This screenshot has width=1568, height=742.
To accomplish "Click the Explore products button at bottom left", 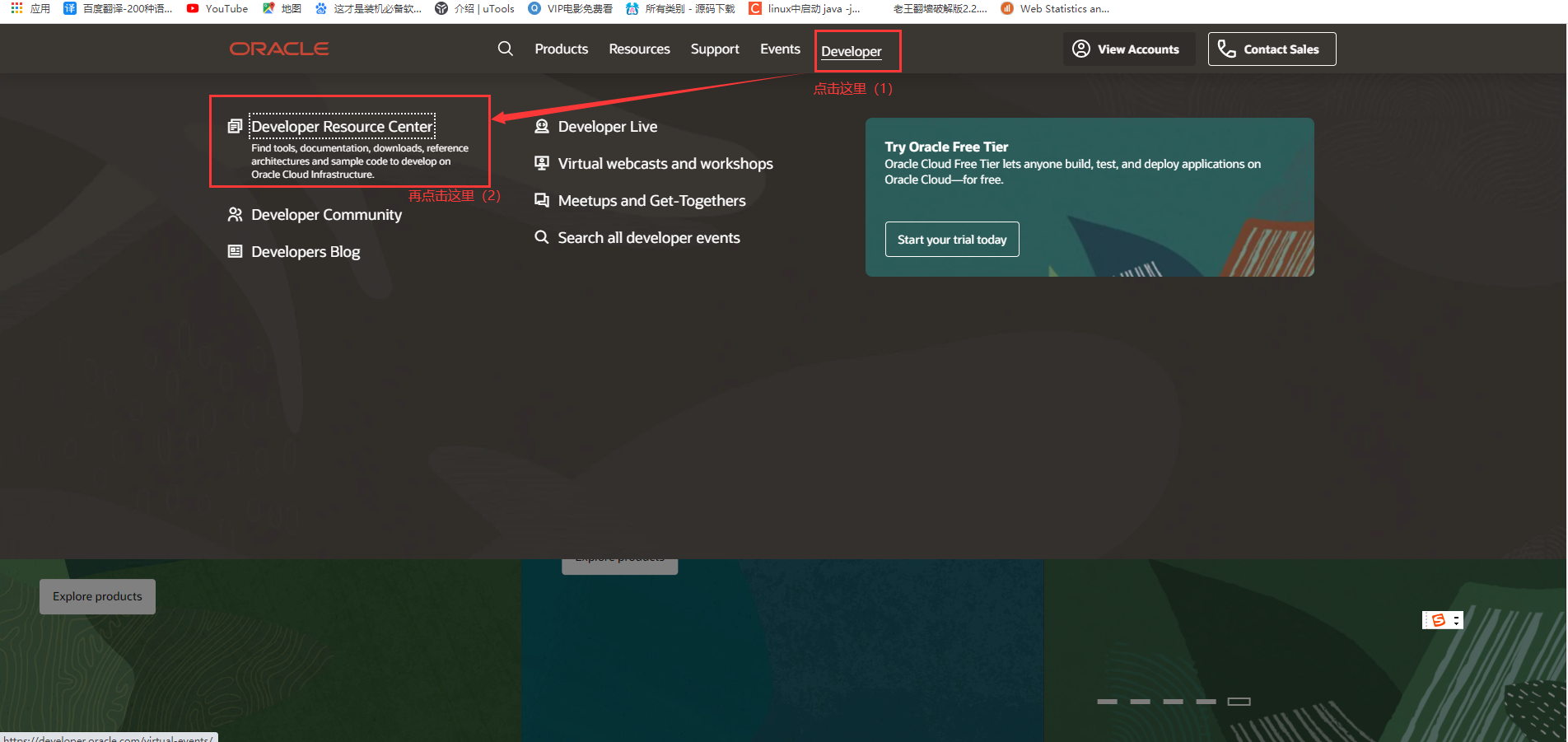I will [97, 596].
